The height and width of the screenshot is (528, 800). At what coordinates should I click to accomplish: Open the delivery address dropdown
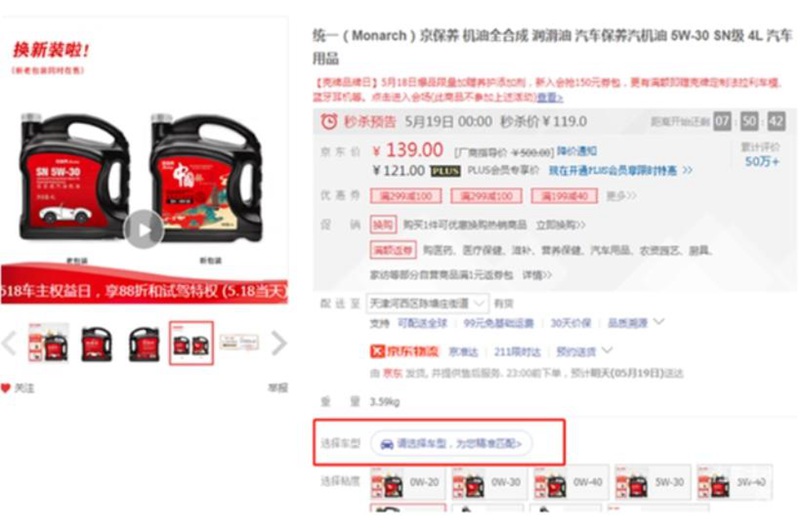point(427,304)
